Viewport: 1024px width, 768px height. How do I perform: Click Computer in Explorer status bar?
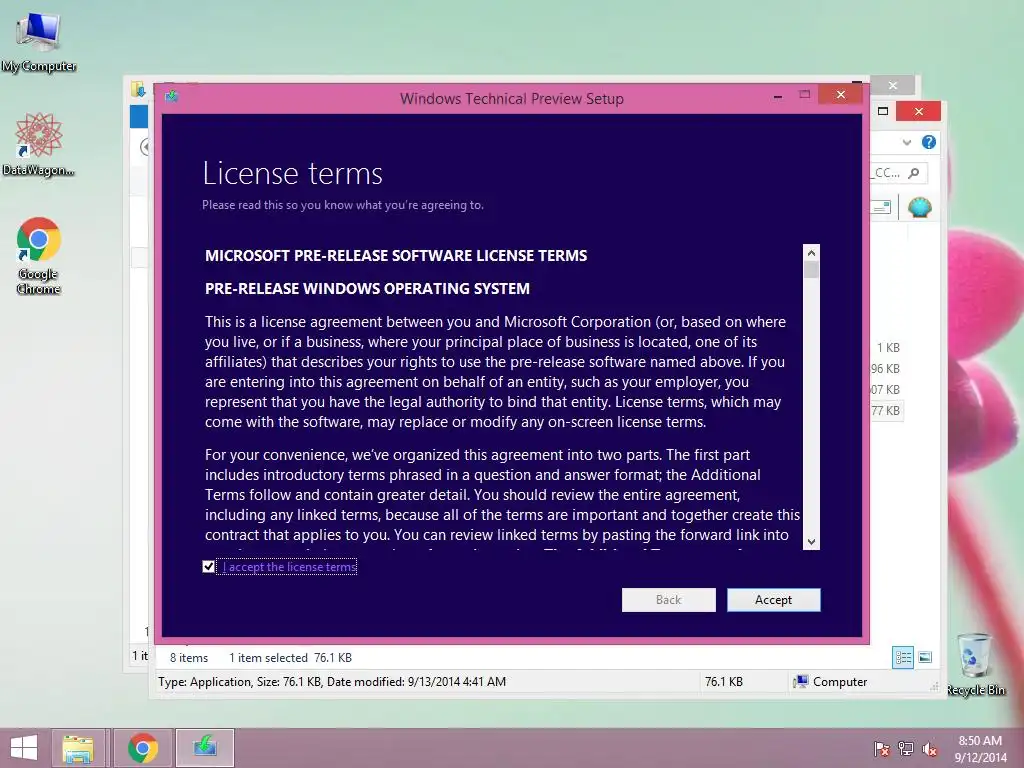(x=830, y=682)
